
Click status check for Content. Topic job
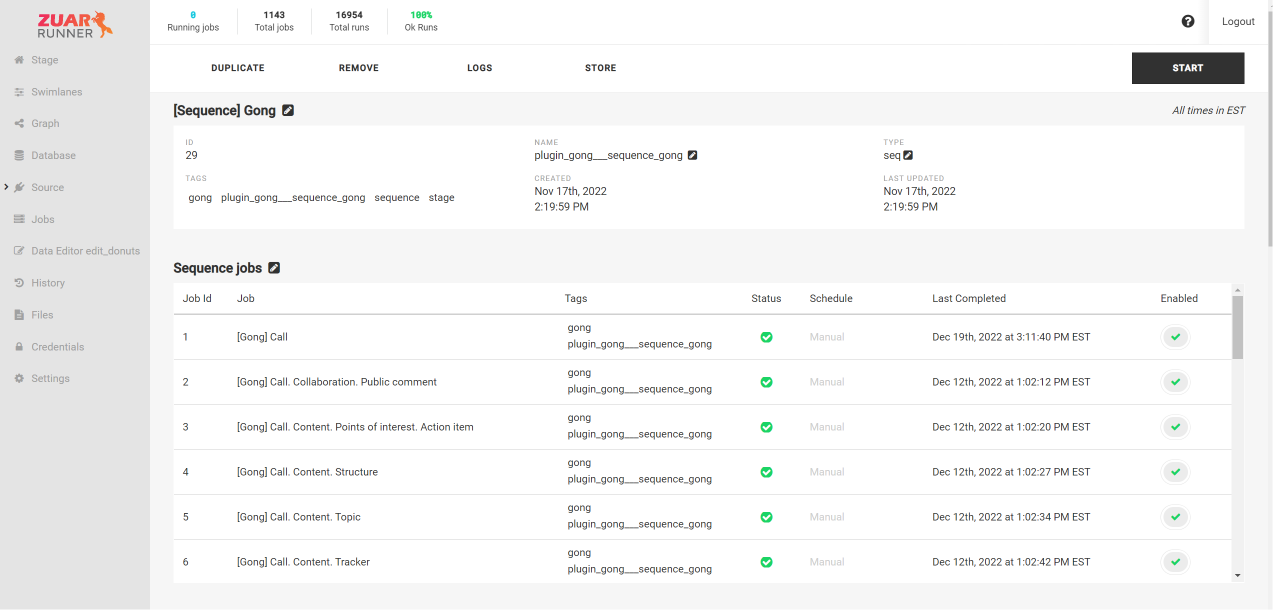tap(766, 517)
